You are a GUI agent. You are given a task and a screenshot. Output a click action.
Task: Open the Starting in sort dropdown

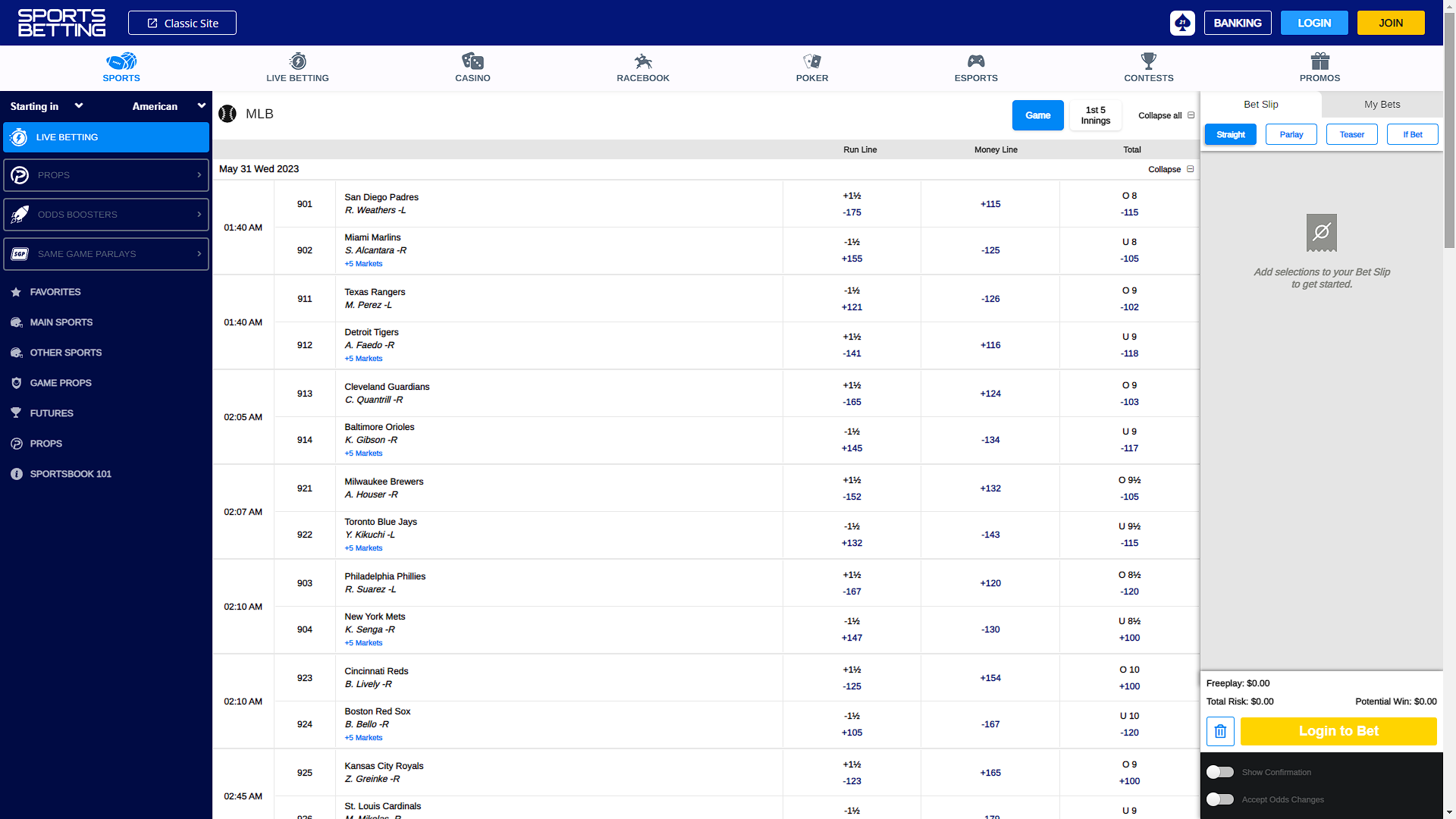pos(45,106)
